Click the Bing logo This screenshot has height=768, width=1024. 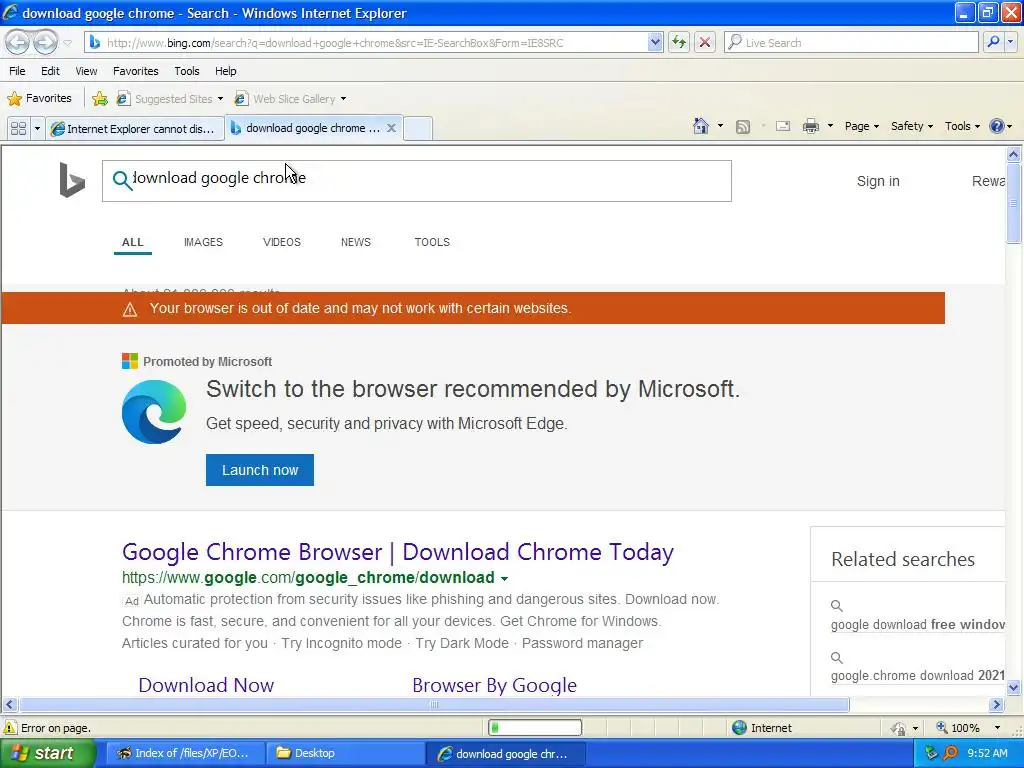(72, 180)
